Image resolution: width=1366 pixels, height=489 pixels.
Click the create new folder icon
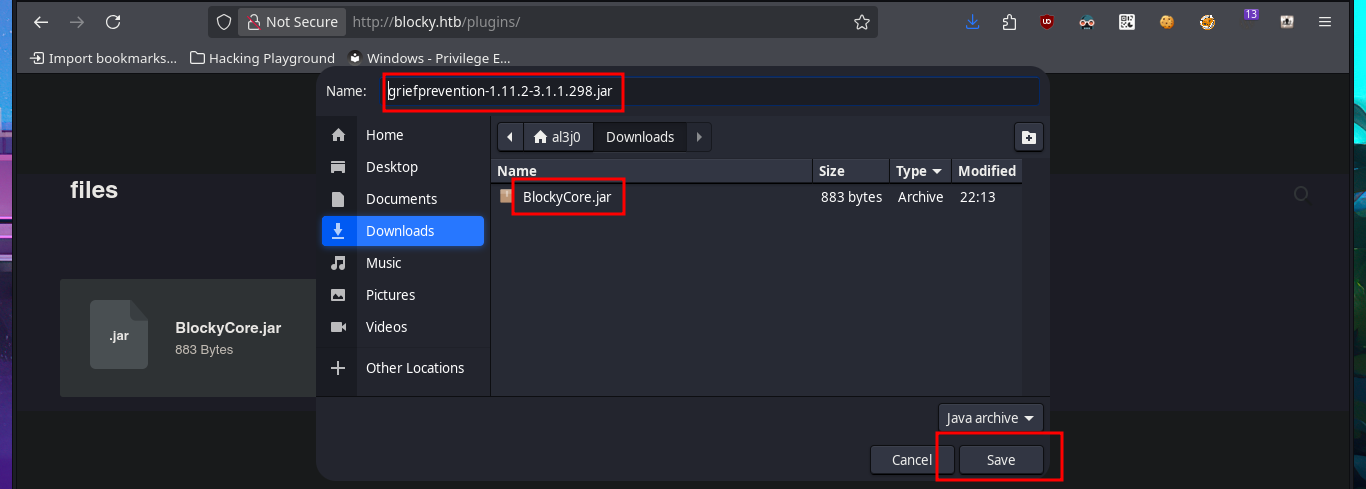pyautogui.click(x=1028, y=137)
